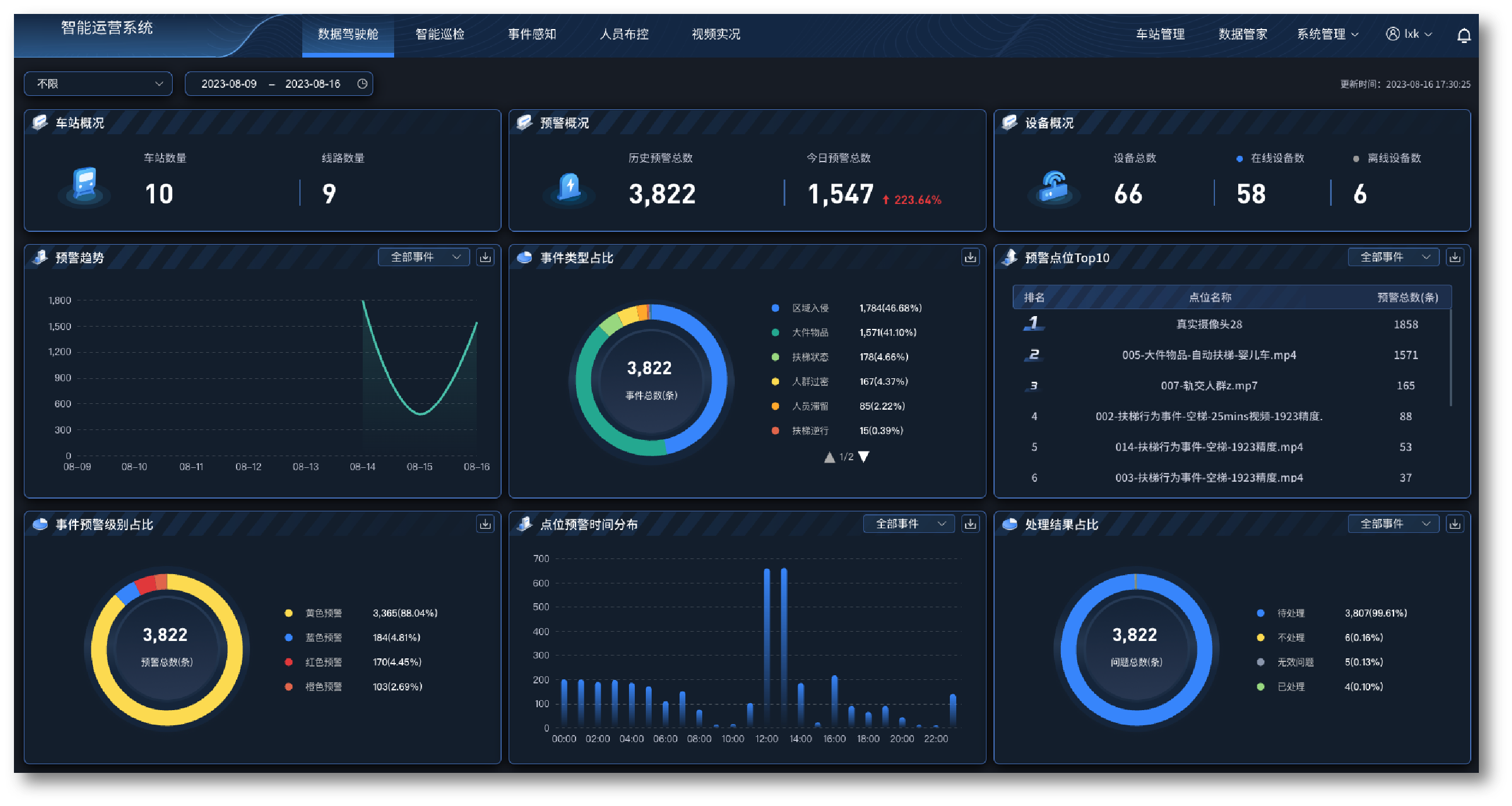The image size is (1512, 806).
Task: Open calendar via date range clock icon
Action: point(362,84)
